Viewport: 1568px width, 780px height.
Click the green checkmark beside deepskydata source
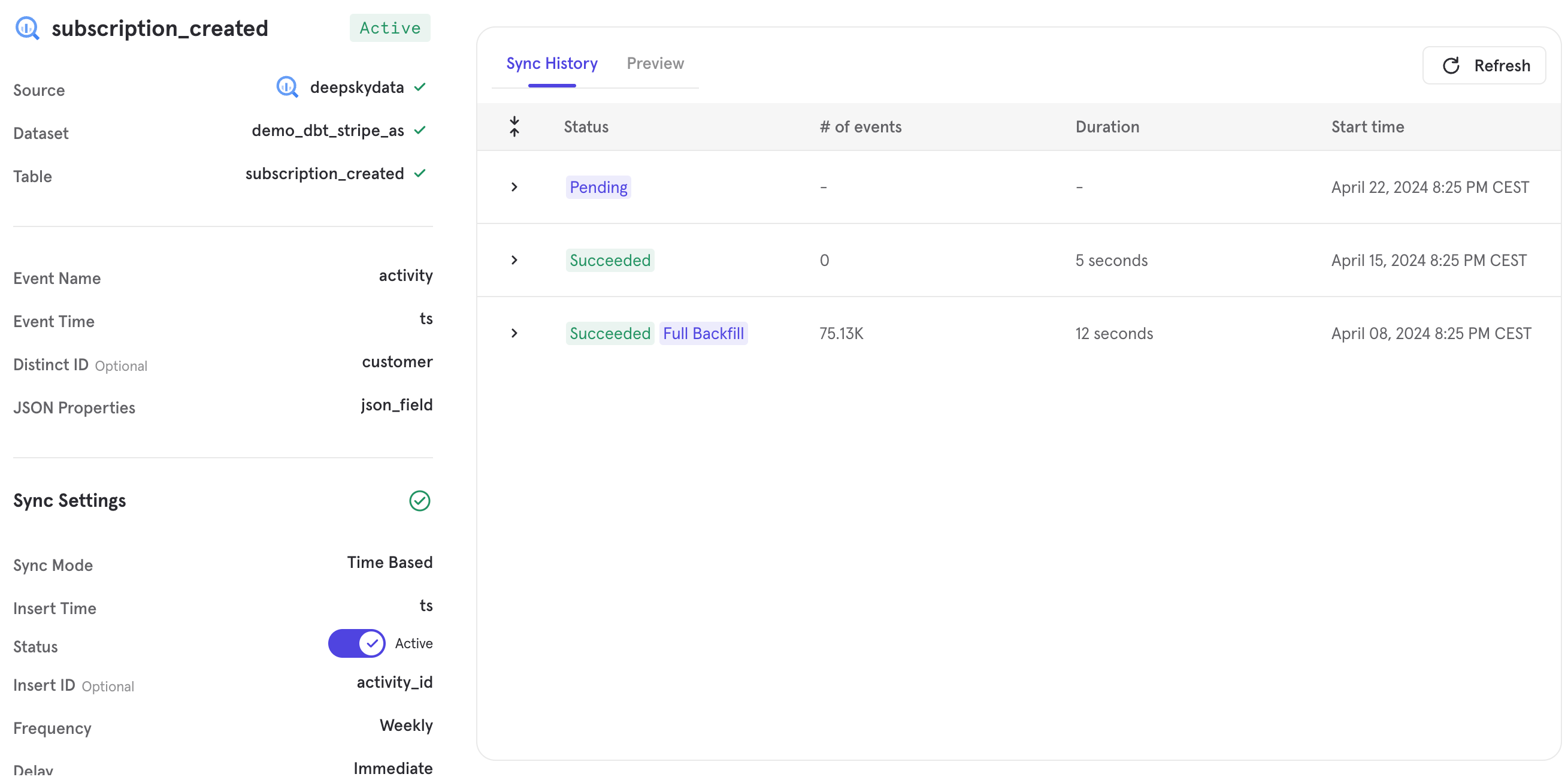pyautogui.click(x=420, y=87)
